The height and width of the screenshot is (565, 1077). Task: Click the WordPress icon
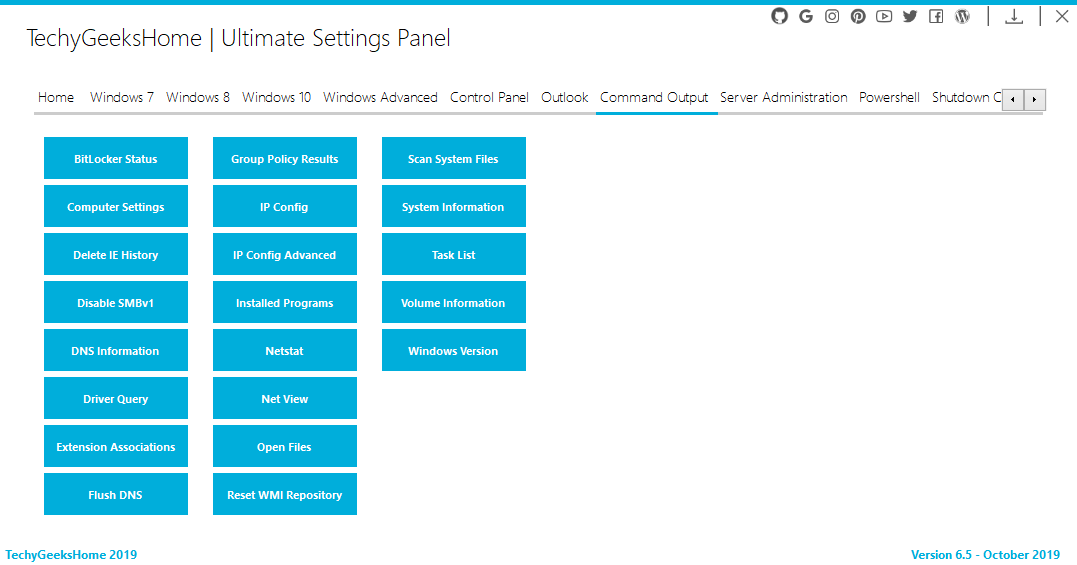click(x=962, y=16)
